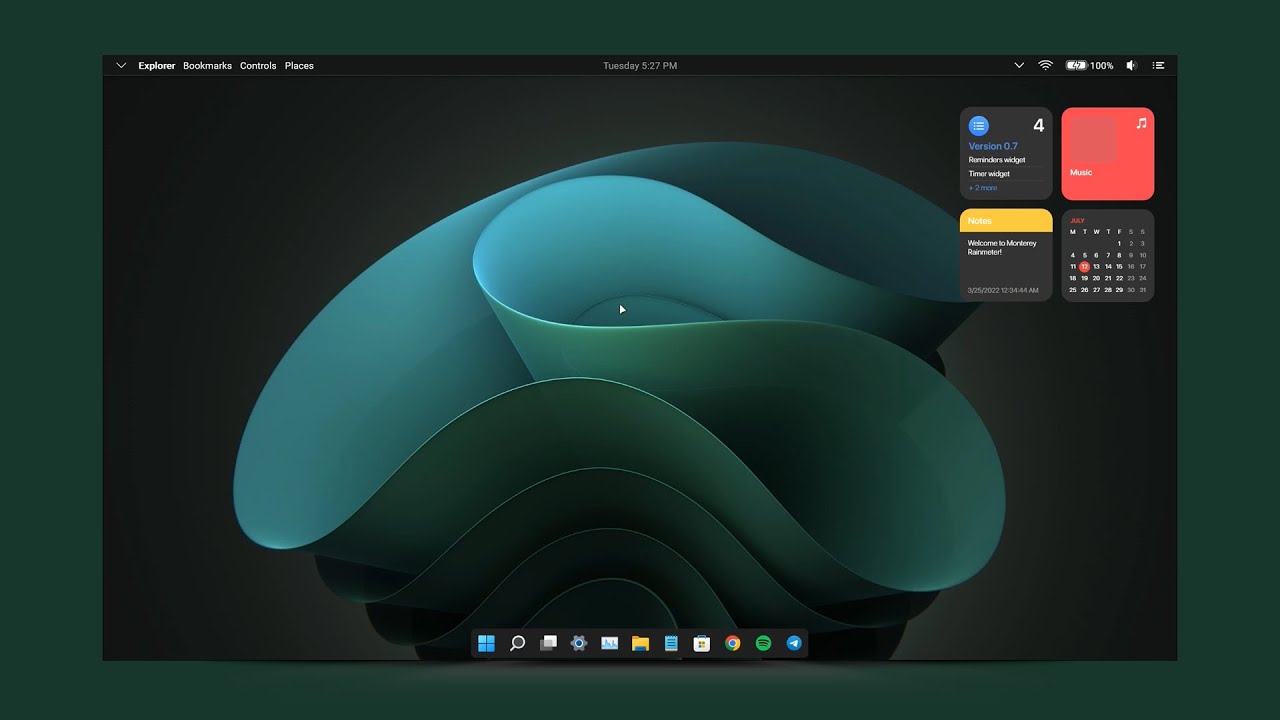This screenshot has height=720, width=1280.
Task: Click the blue Reminders list icon
Action: [x=979, y=126]
